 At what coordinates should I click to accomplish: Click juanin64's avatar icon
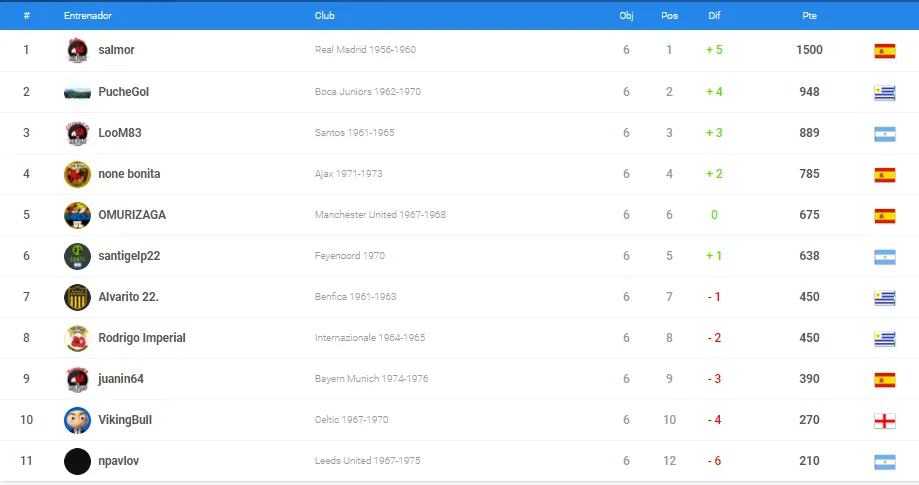click(x=77, y=379)
